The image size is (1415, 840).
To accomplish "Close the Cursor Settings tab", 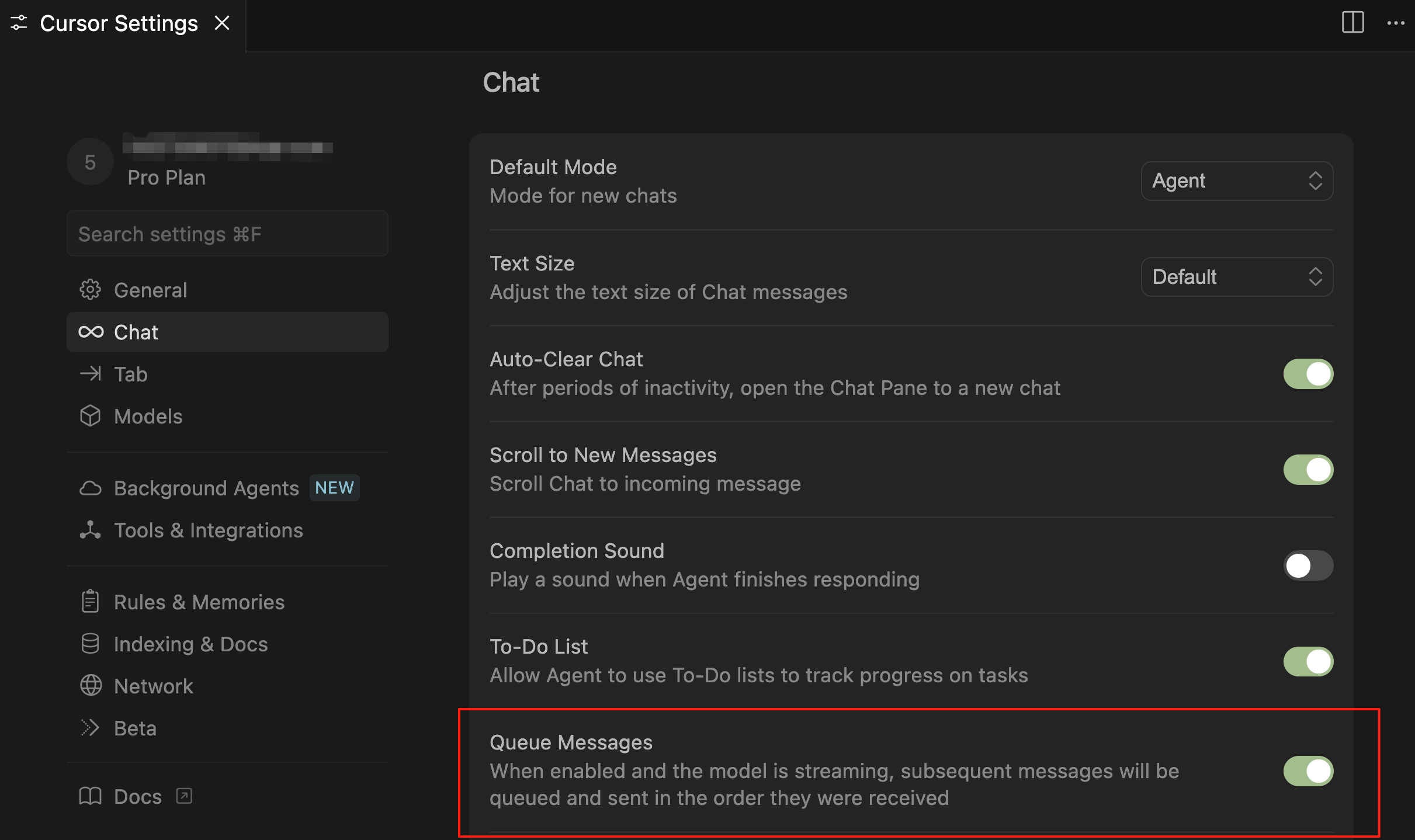I will click(x=222, y=23).
